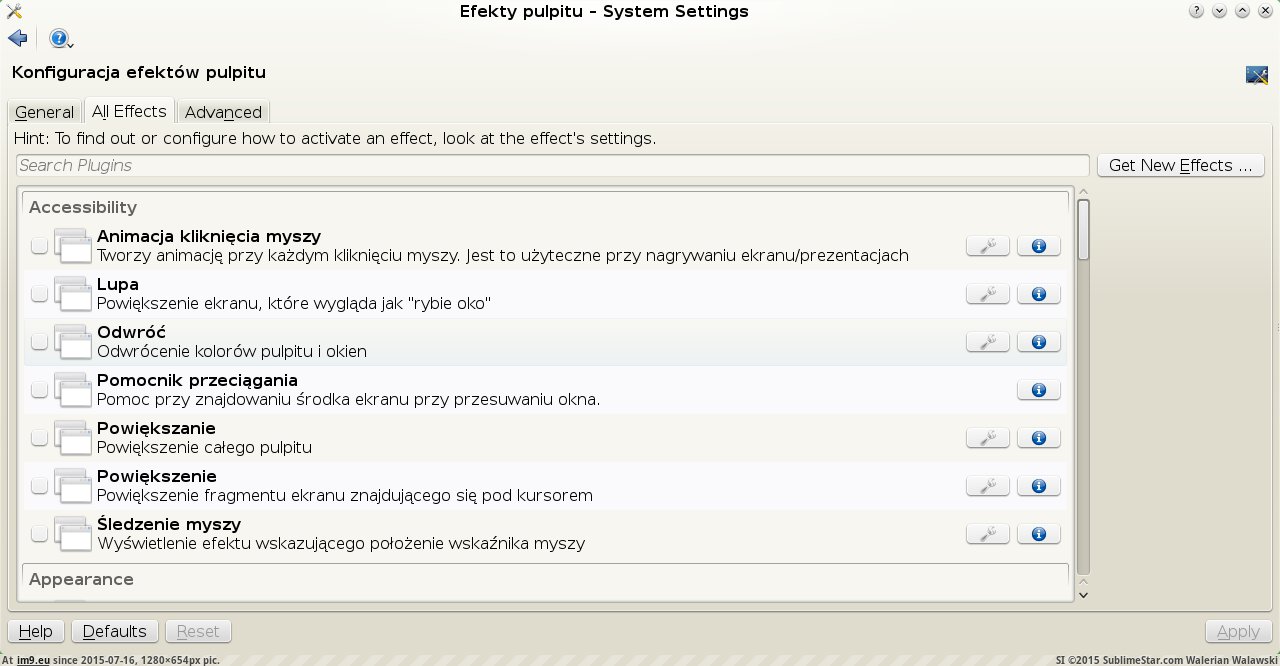Click the scroll down arrow of effects list

[1082, 594]
